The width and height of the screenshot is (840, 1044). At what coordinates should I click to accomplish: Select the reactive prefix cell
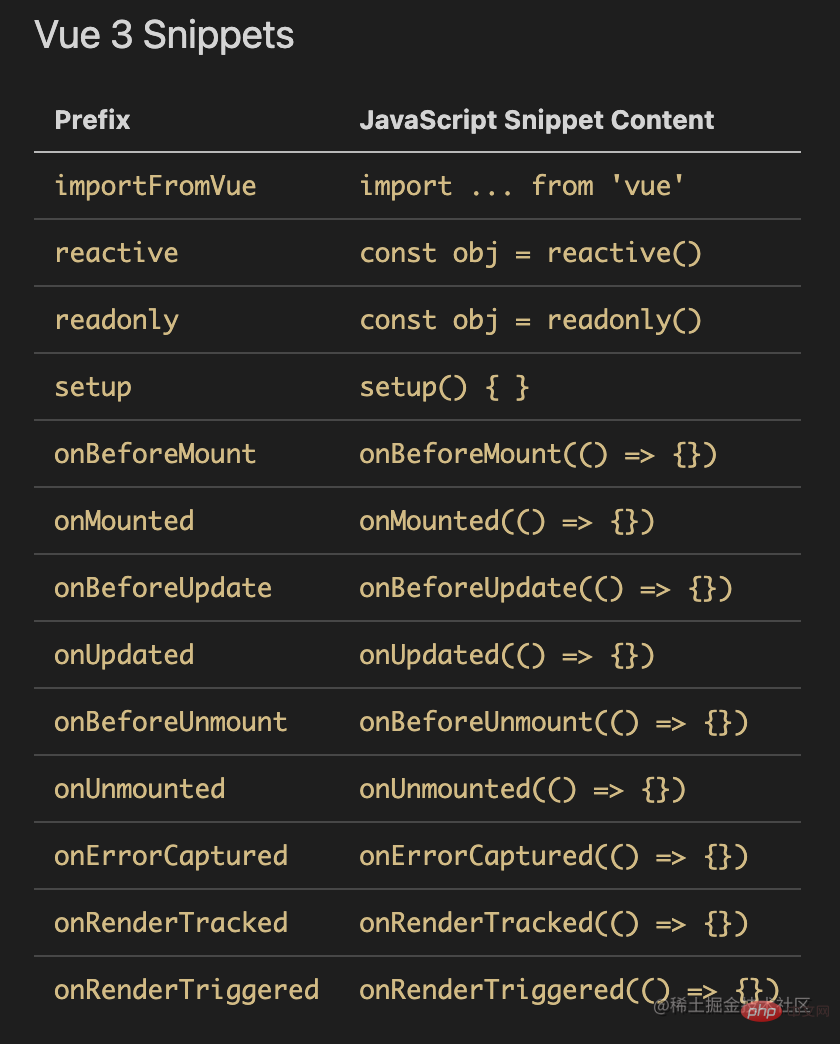coord(116,253)
